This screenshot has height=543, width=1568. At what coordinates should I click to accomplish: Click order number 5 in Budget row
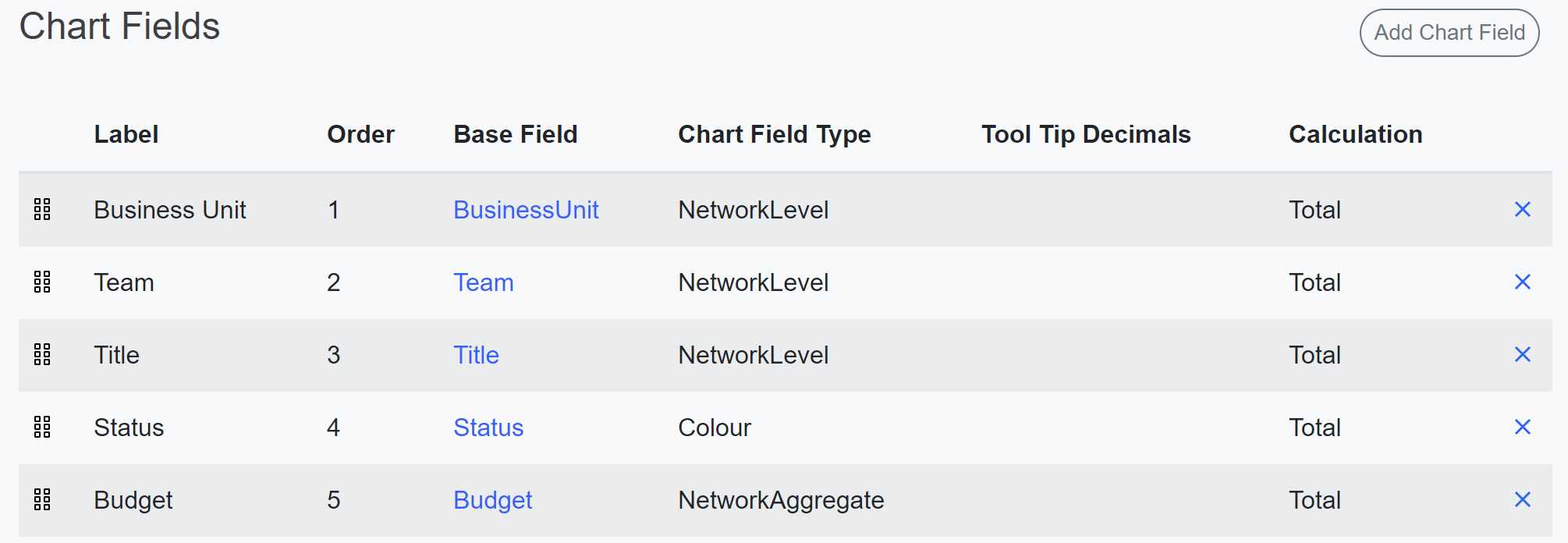(x=334, y=500)
